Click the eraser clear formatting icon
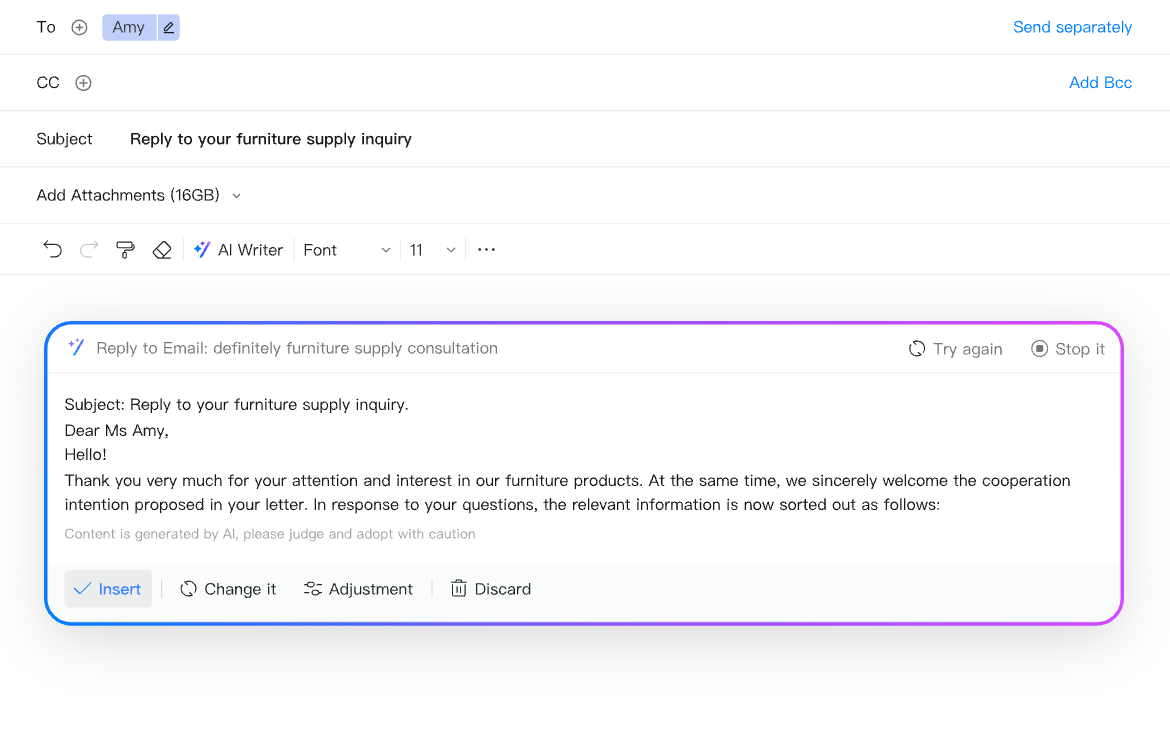Image resolution: width=1170 pixels, height=743 pixels. [x=162, y=250]
